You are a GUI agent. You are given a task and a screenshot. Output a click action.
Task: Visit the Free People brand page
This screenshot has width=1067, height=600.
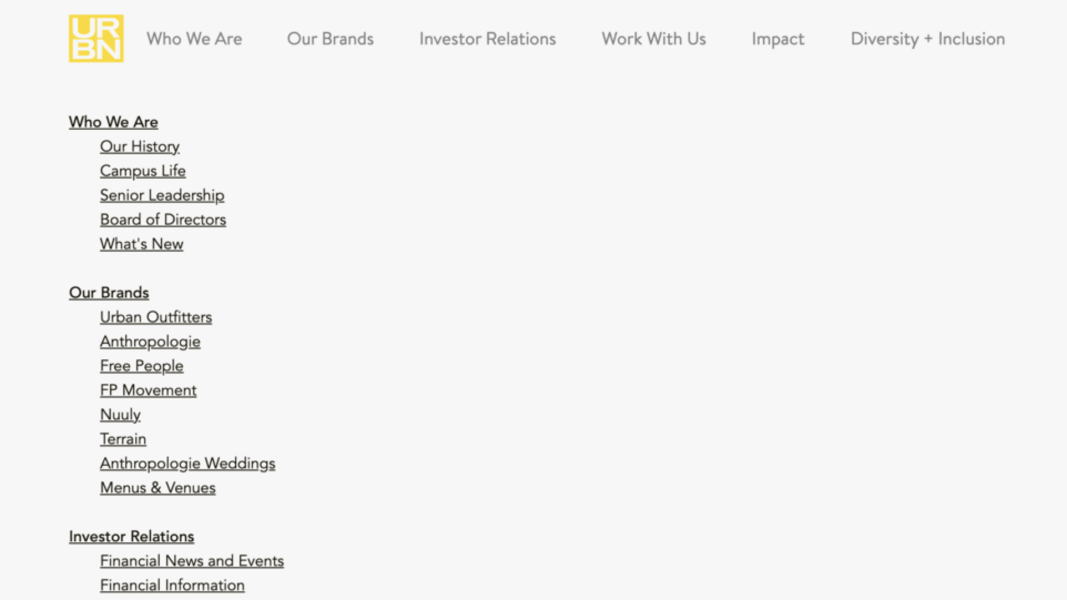(x=141, y=366)
